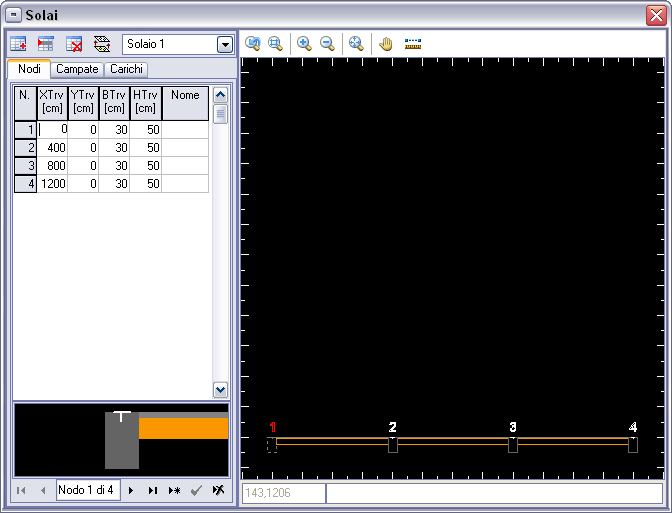Click the beam section preview thumbnail

click(x=121, y=440)
